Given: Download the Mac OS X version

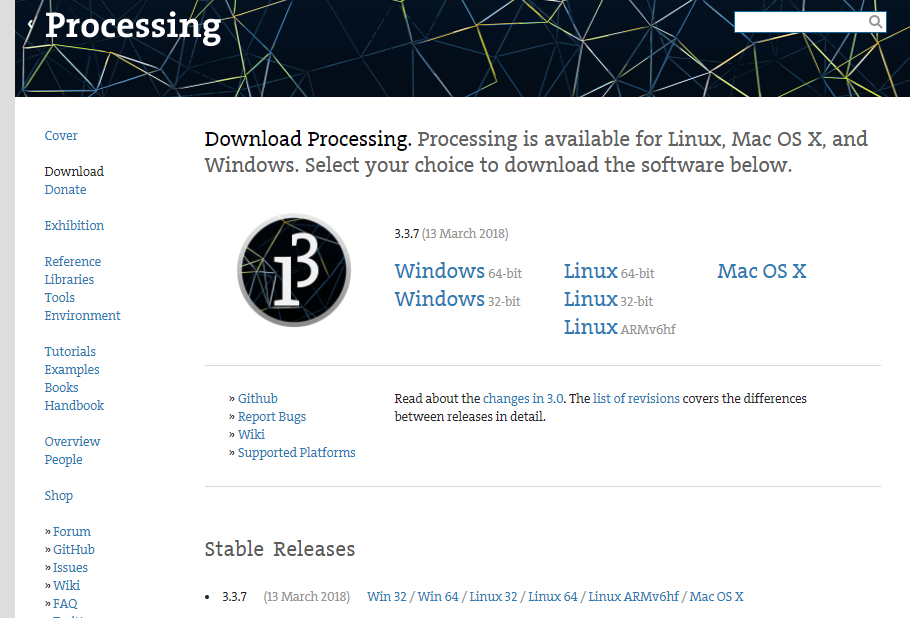Looking at the screenshot, I should [761, 271].
